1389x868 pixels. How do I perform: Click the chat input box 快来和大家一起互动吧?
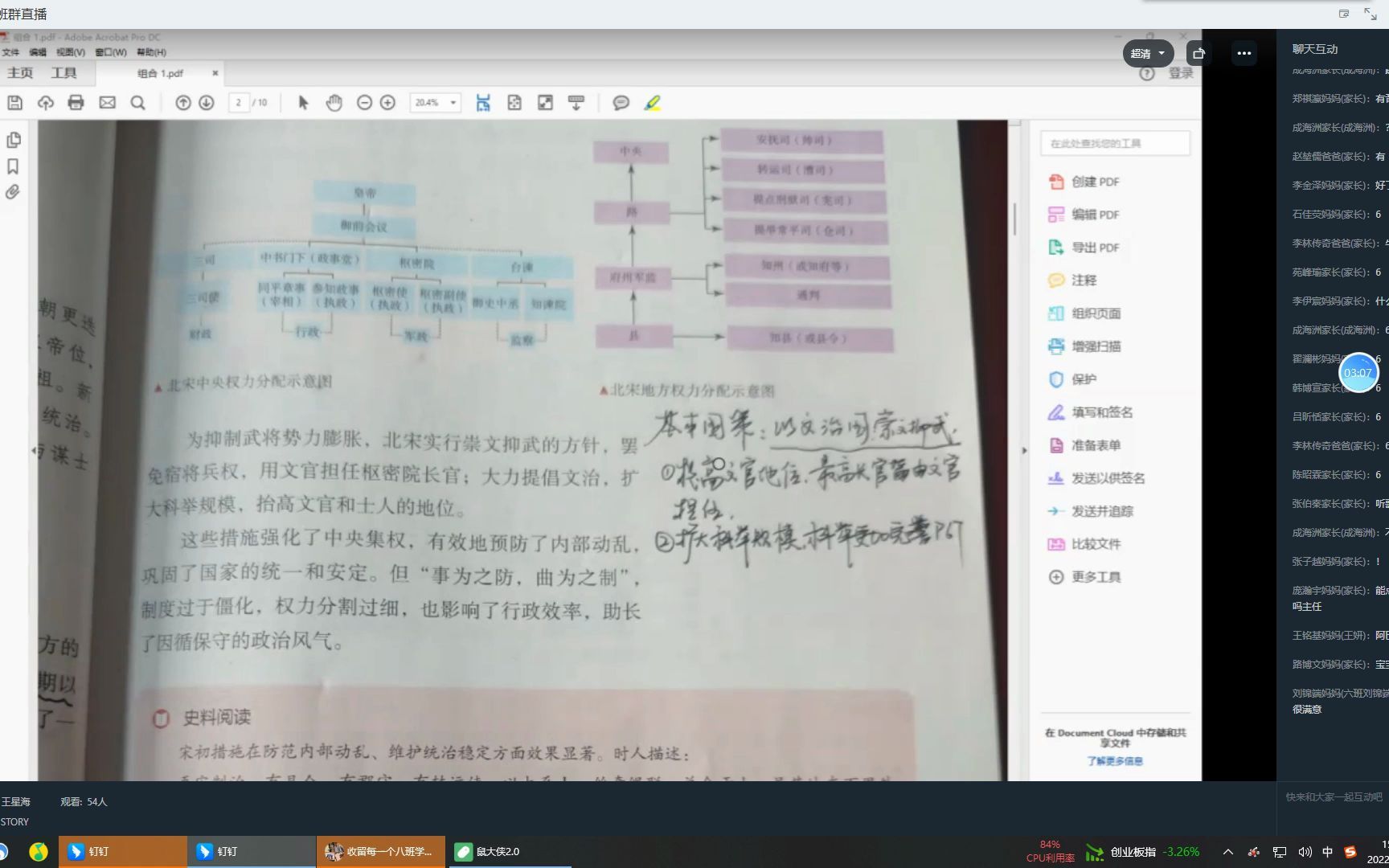pyautogui.click(x=1334, y=797)
